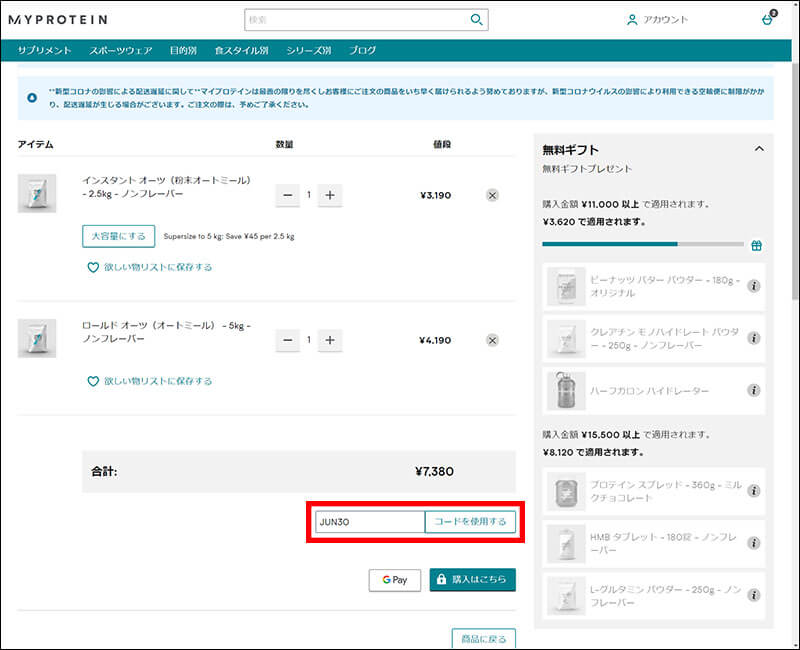Click the ハーフガロン ハイドレーター bottle thumbnail
This screenshot has width=800, height=650.
click(566, 390)
